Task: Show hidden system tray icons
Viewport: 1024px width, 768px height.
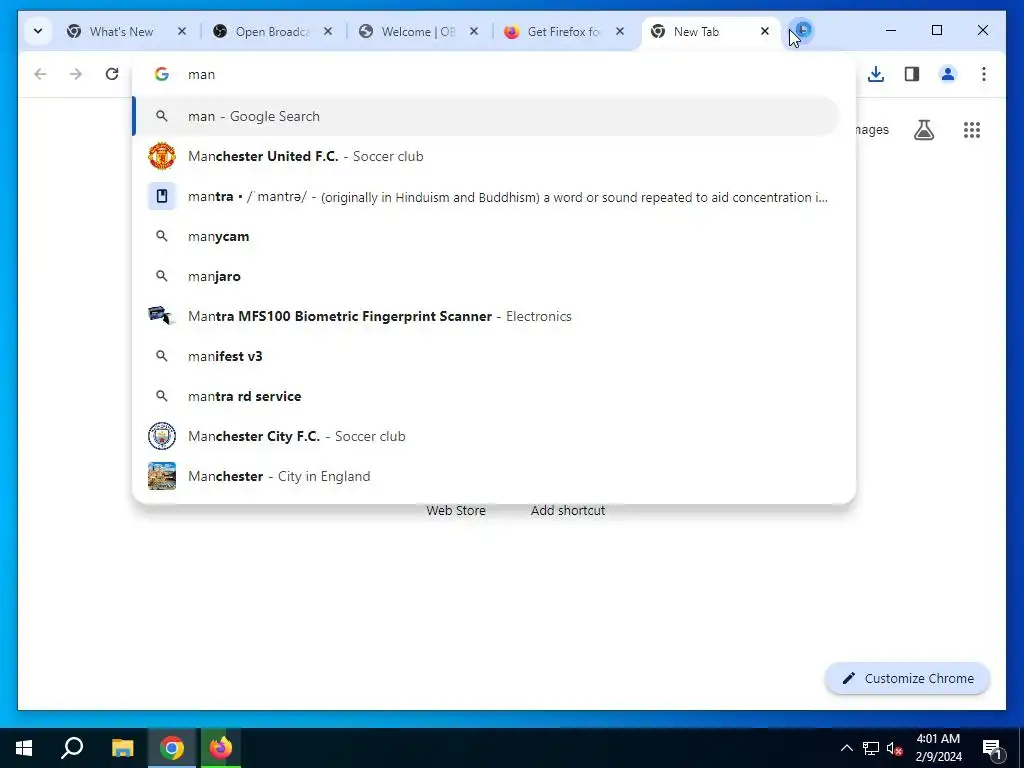Action: pyautogui.click(x=846, y=748)
